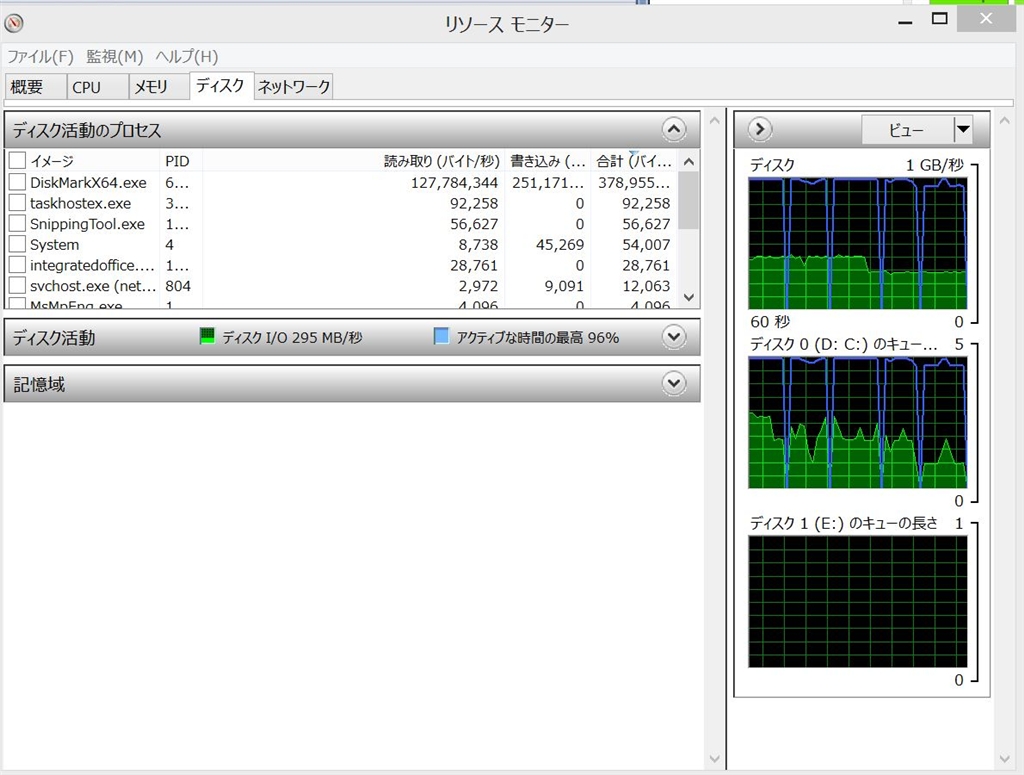This screenshot has height=775, width=1024.
Task: Open the ヘルプ(H) menu
Action: tap(187, 57)
